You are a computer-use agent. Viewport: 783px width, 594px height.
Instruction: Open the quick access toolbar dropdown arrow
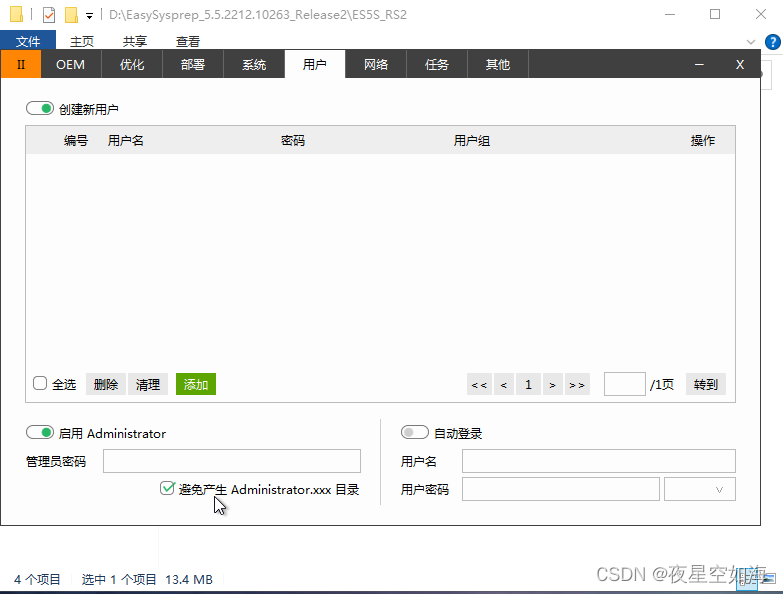pos(89,16)
